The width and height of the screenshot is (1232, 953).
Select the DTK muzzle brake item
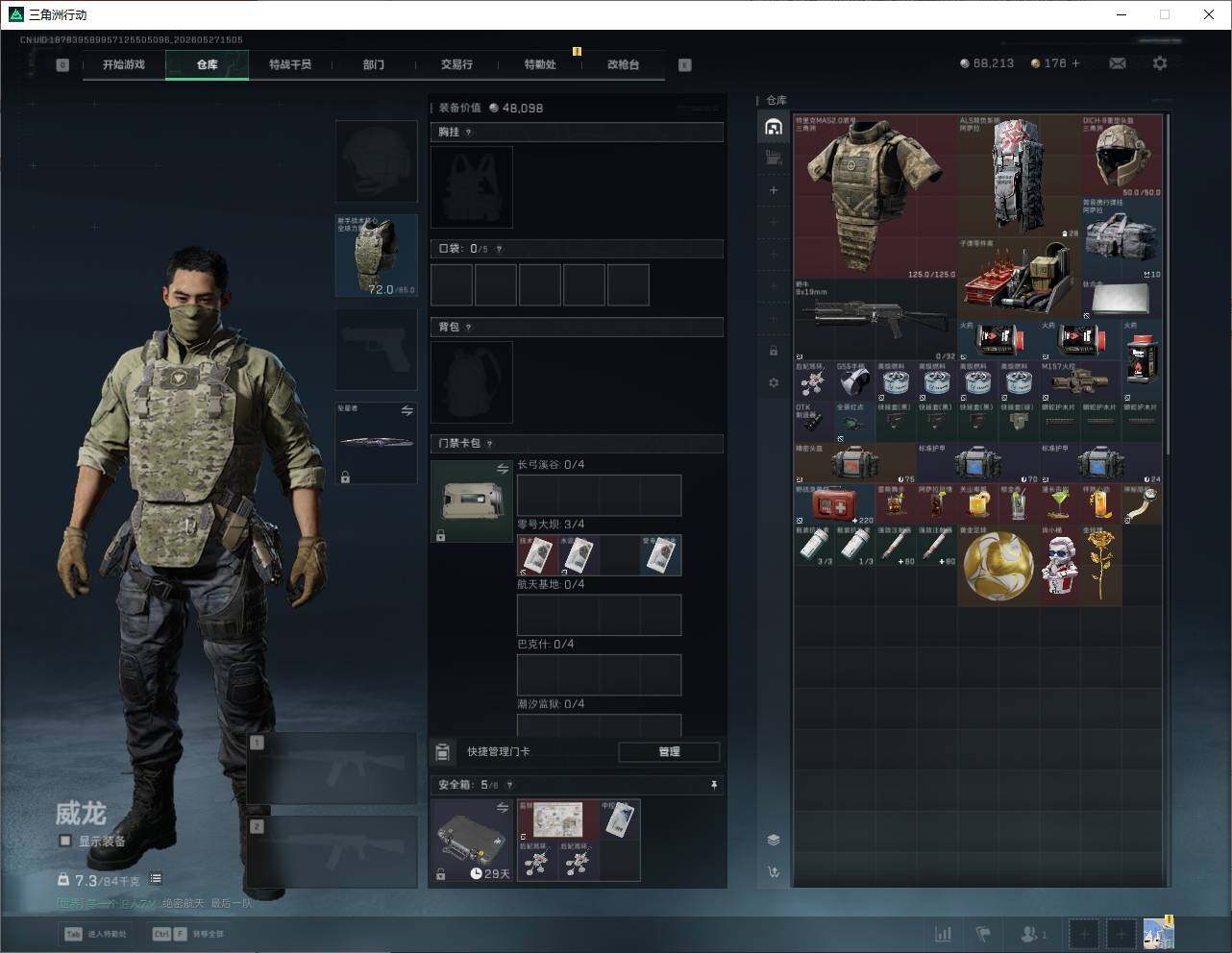(814, 422)
